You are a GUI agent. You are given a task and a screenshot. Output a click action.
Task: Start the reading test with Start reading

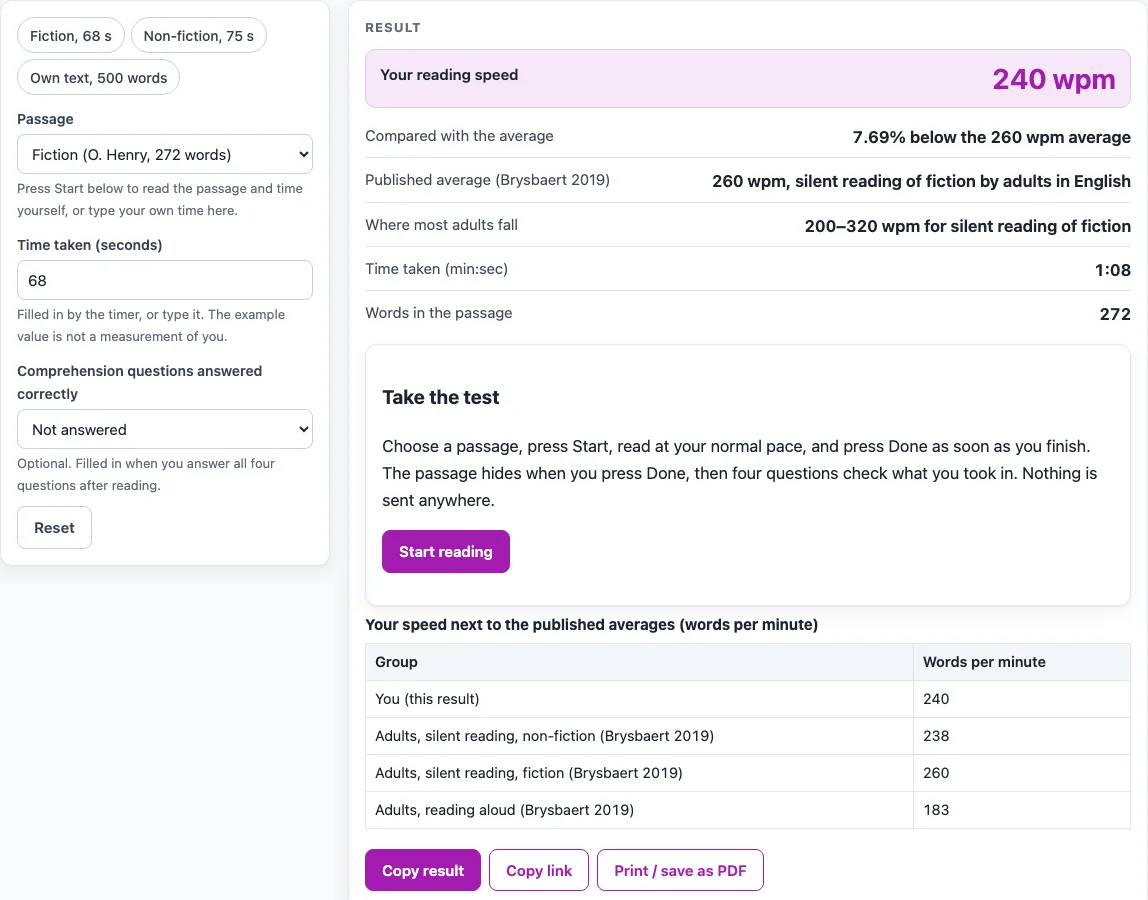(446, 551)
